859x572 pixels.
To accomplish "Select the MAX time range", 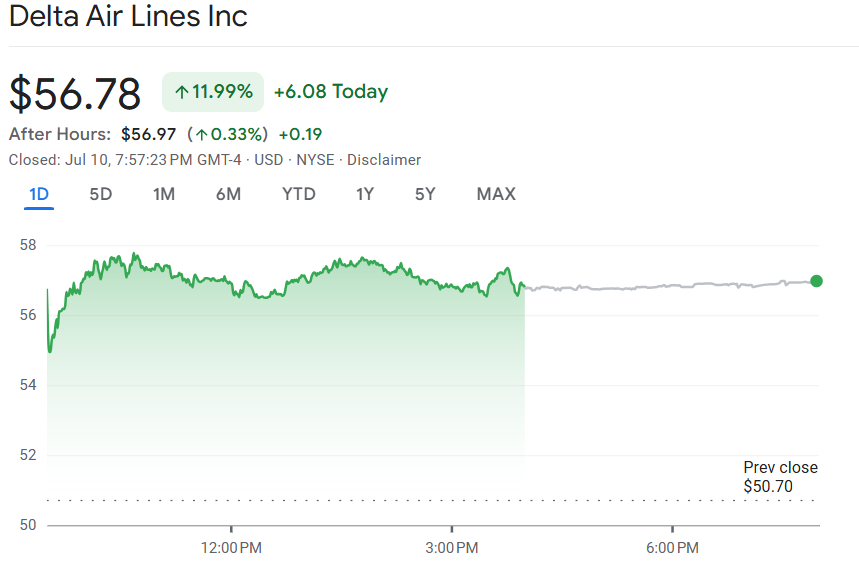I will pos(496,194).
